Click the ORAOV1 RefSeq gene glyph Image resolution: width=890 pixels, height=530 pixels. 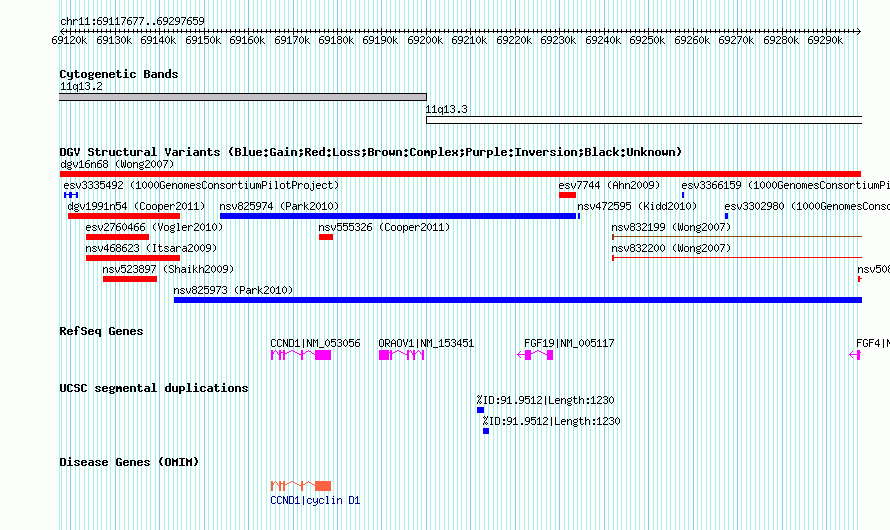(402, 355)
